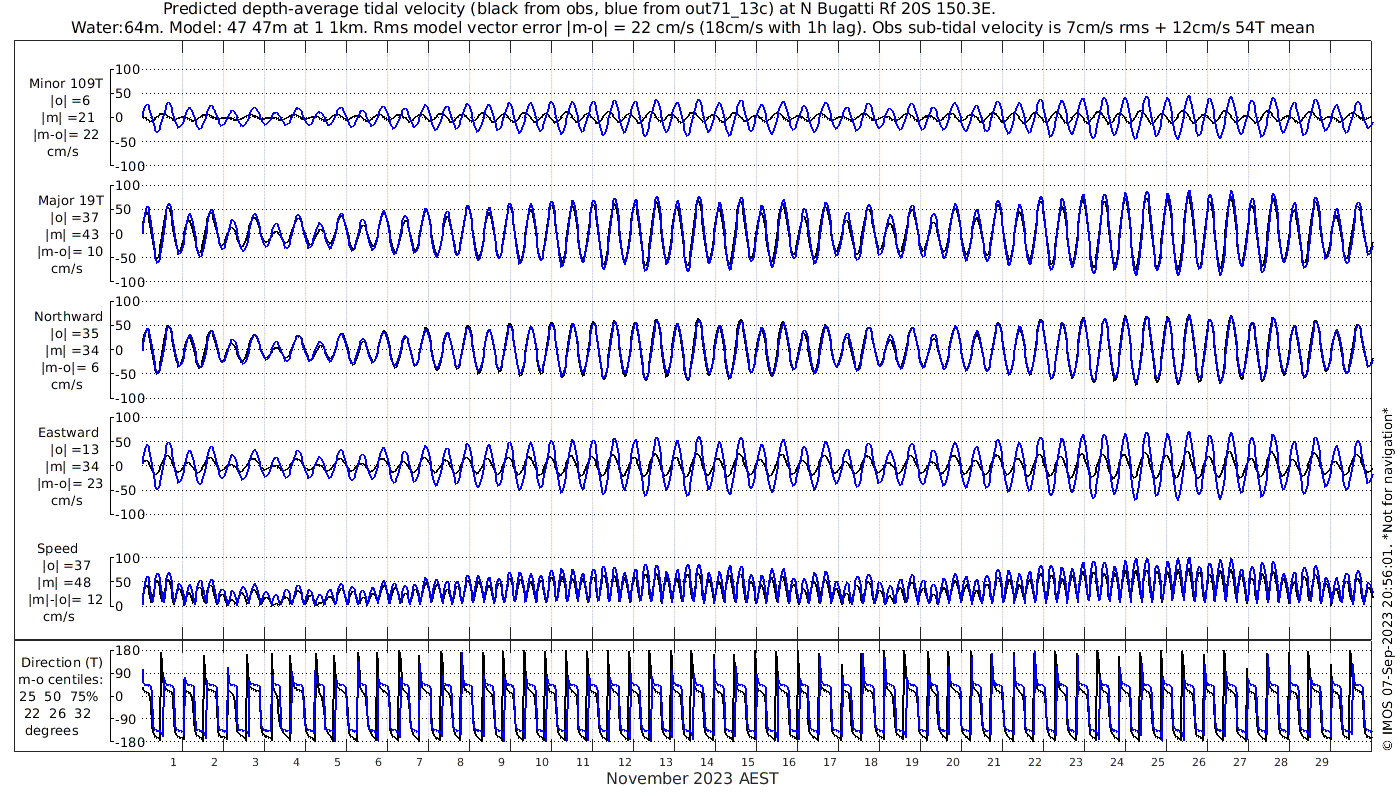Click the day '5' label on the date axis
Viewport: 1400px width, 800px height.
337,761
